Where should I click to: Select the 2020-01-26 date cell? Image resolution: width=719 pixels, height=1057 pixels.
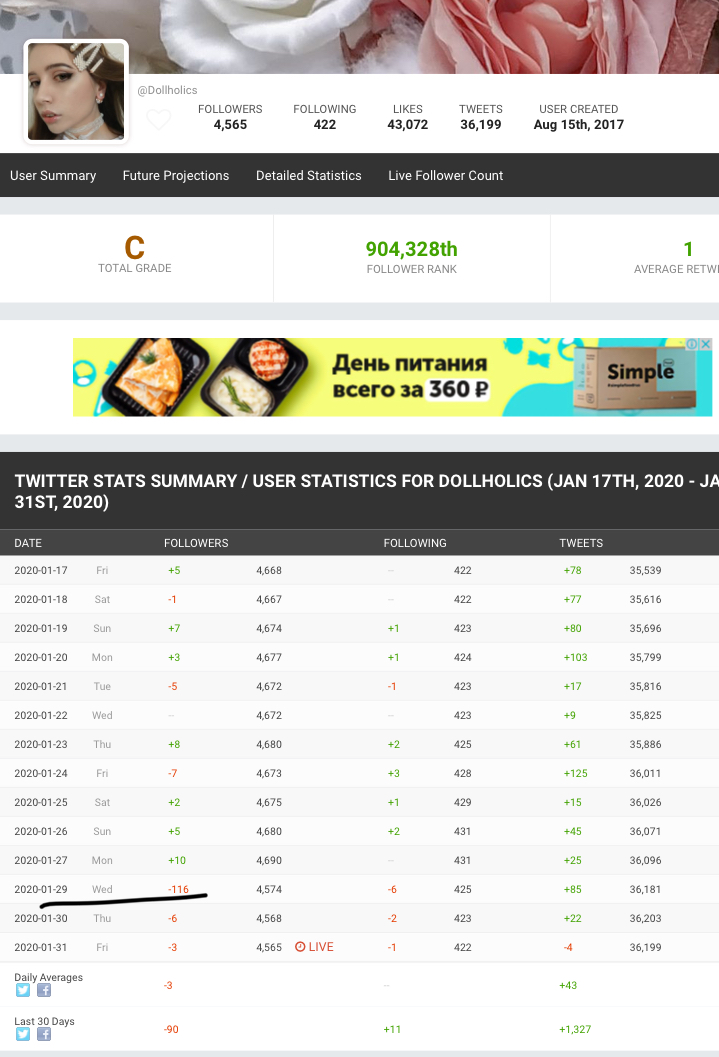41,831
